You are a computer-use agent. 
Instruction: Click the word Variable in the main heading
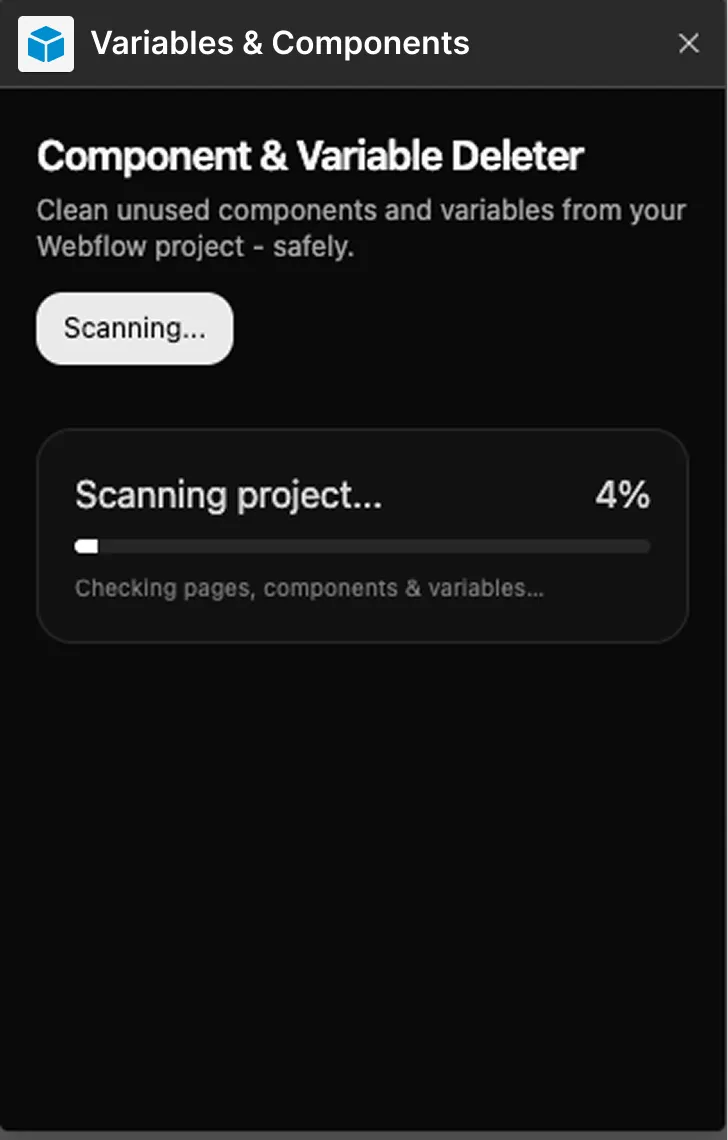[369, 156]
